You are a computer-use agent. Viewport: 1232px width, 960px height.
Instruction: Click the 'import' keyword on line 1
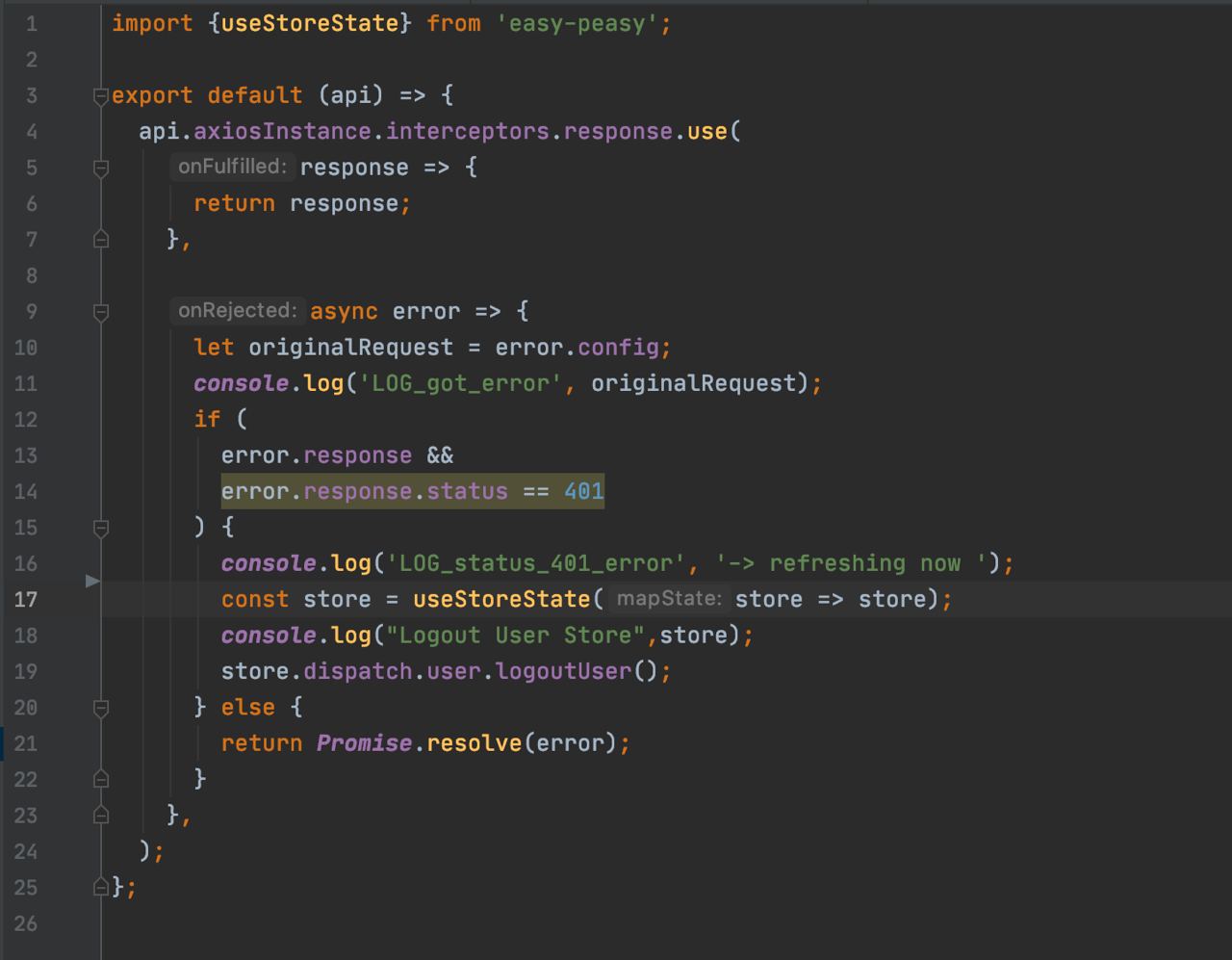click(152, 23)
